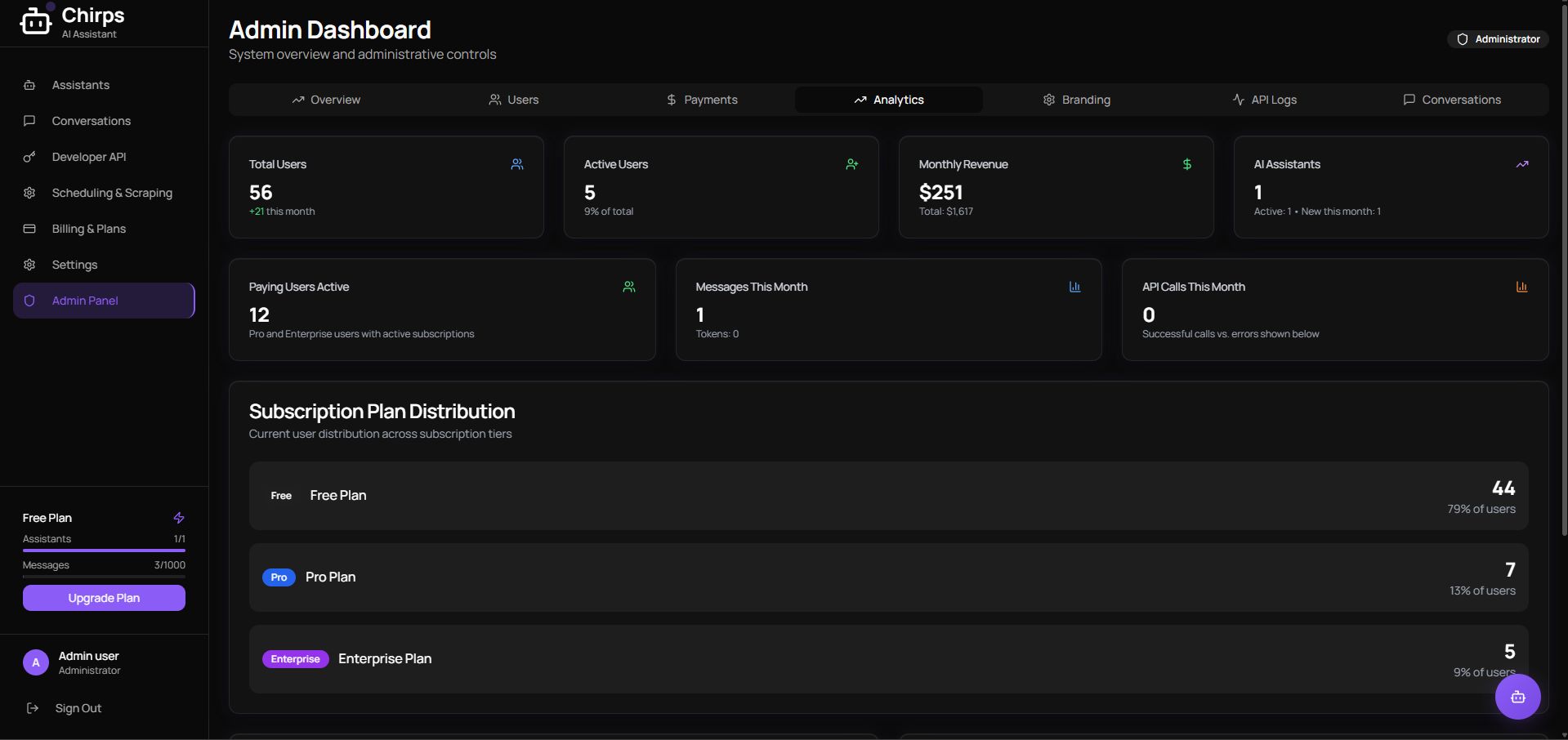Click the Sign Out link
Screen dimensions: 1568x740
78,708
